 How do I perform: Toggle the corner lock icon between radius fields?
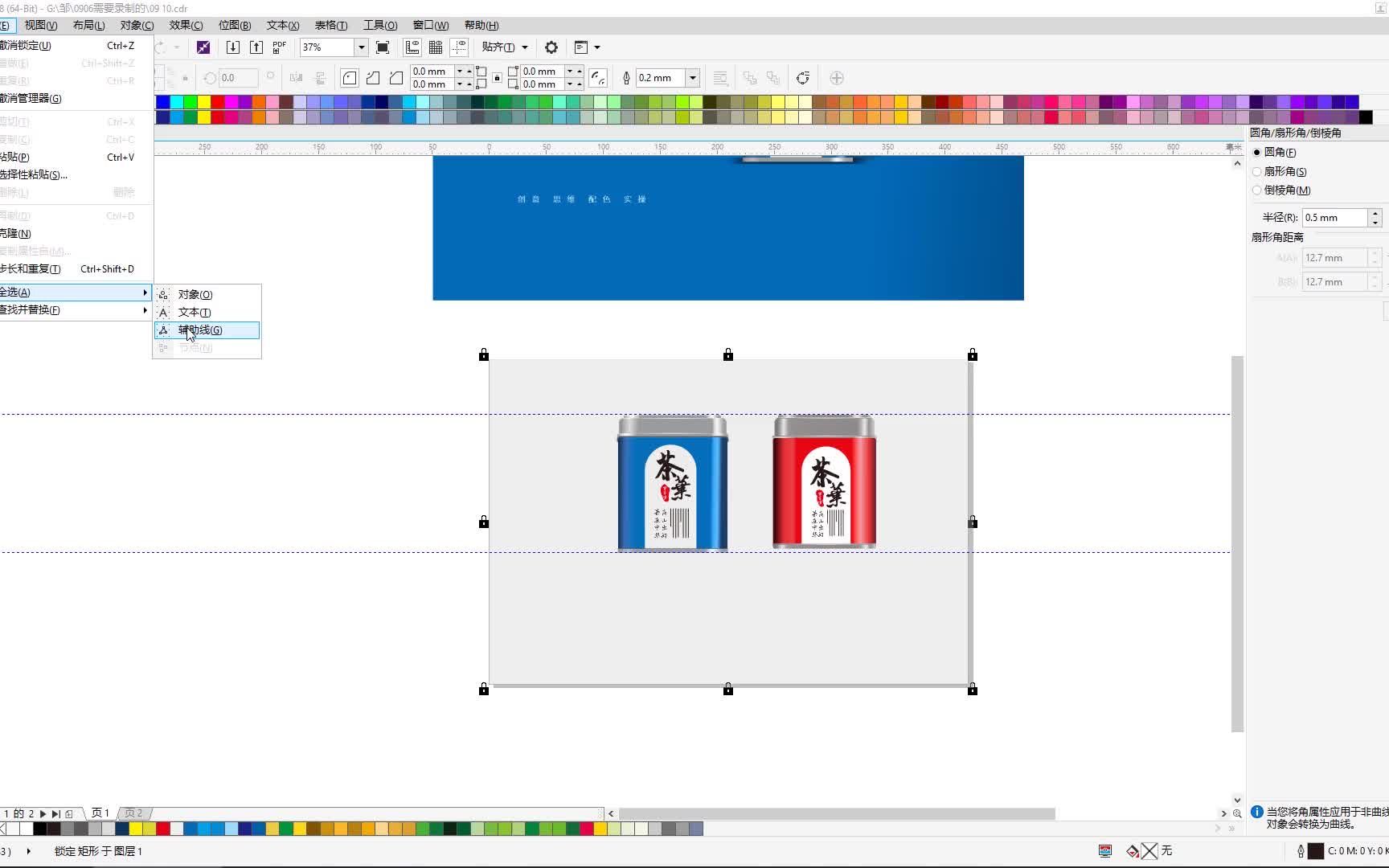pos(498,78)
